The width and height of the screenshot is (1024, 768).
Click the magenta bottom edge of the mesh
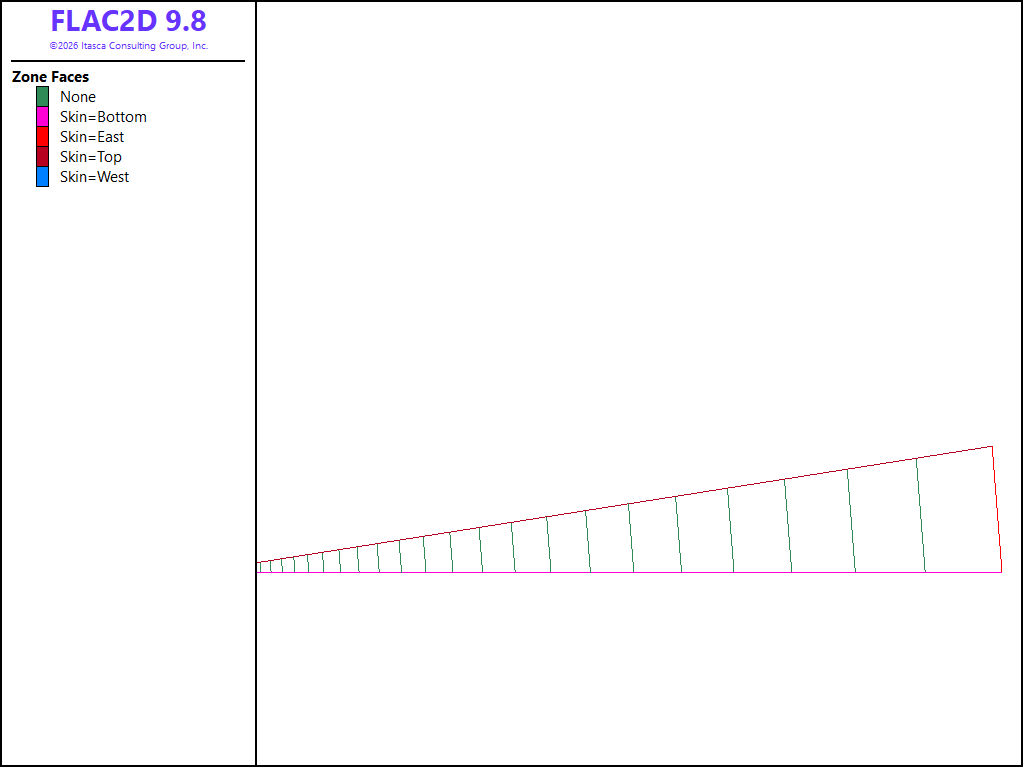point(629,572)
